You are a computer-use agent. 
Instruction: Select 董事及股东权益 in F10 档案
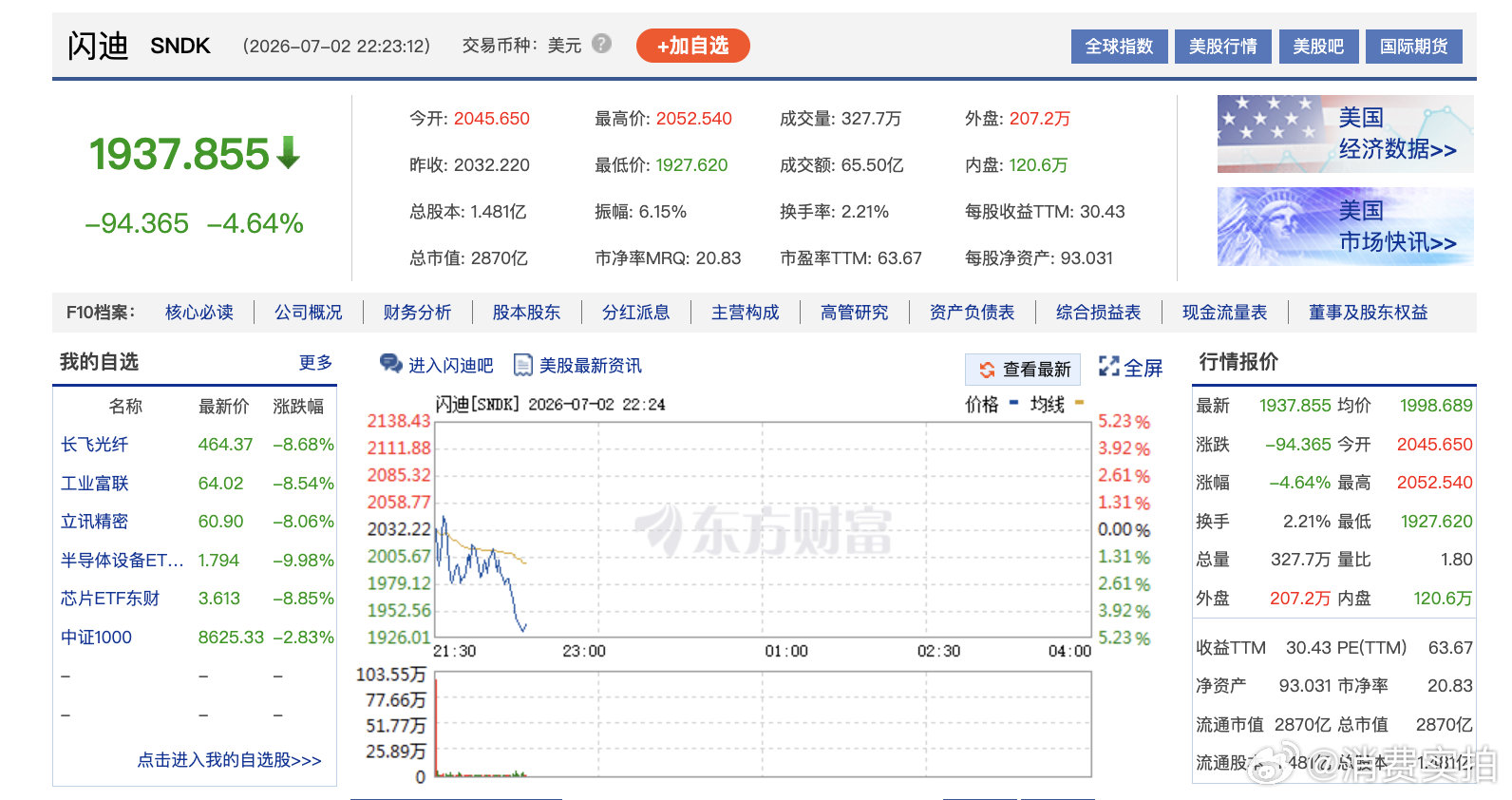1368,312
